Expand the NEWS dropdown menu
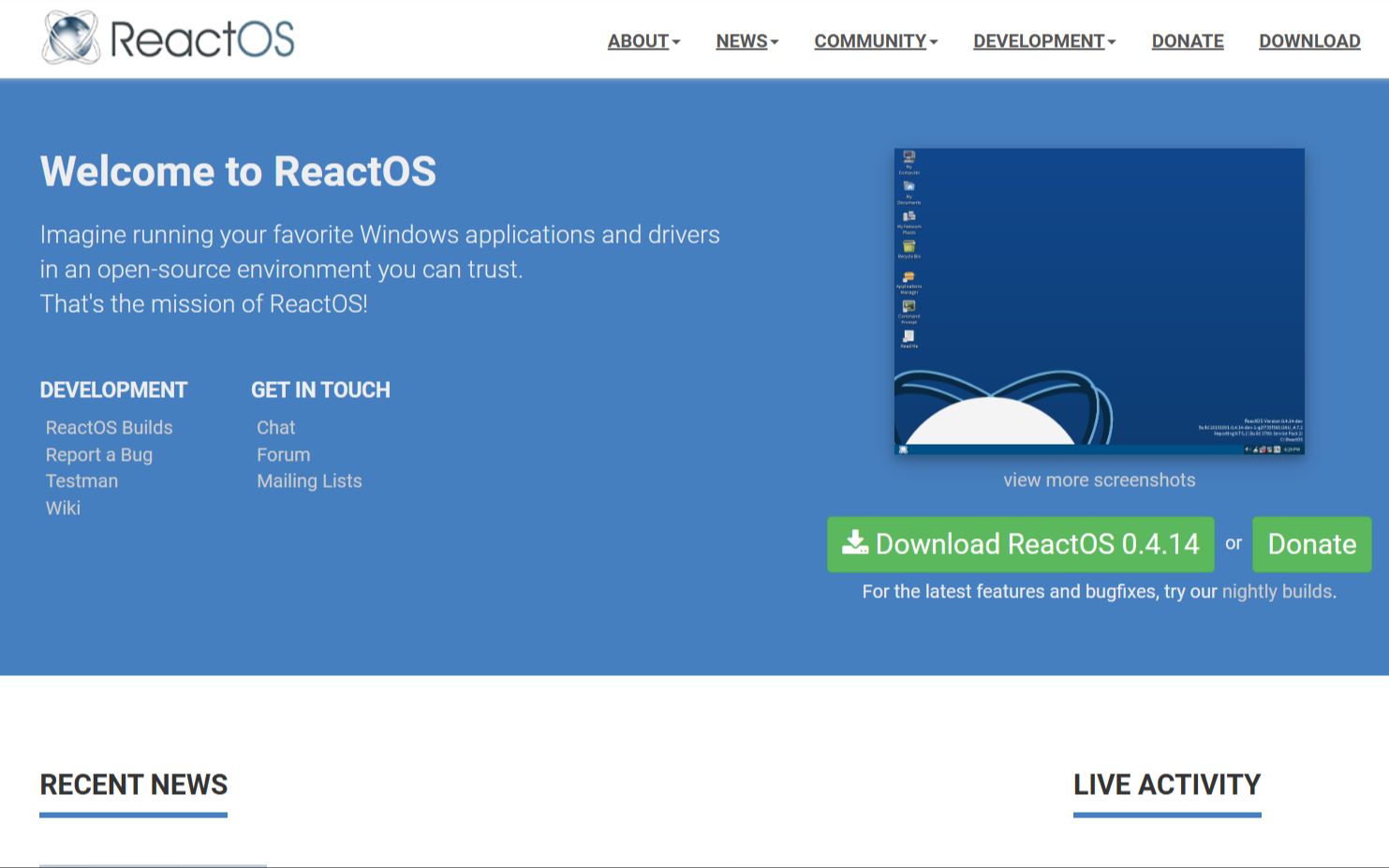 [x=746, y=41]
